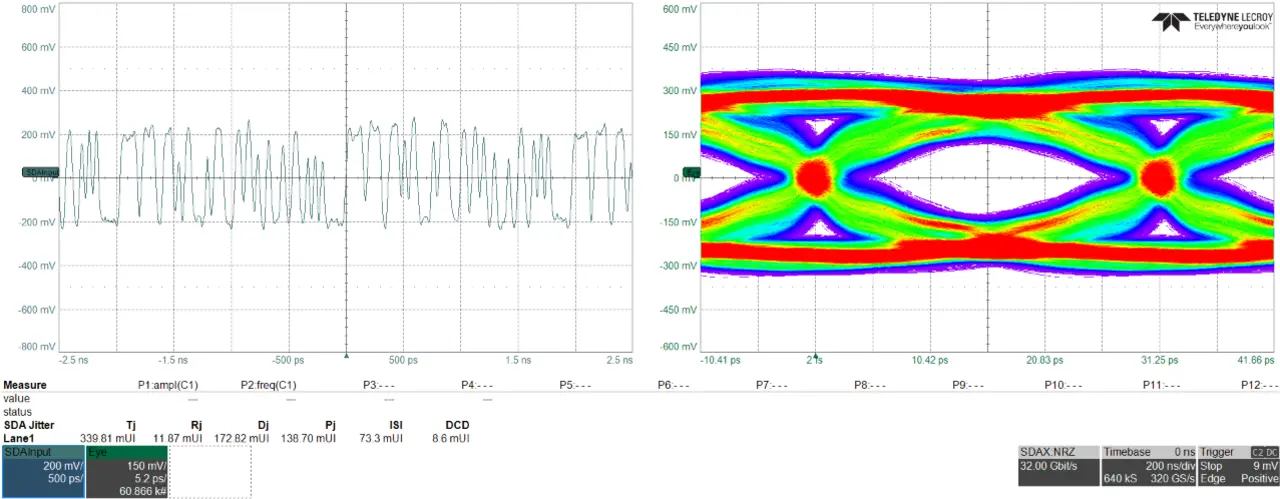Click the Tj jitter value 339.81 mUI
The image size is (1280, 499).
pos(105,438)
